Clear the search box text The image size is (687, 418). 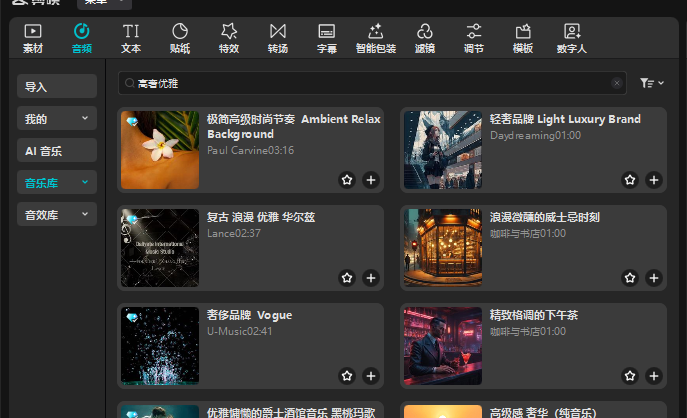tap(617, 83)
